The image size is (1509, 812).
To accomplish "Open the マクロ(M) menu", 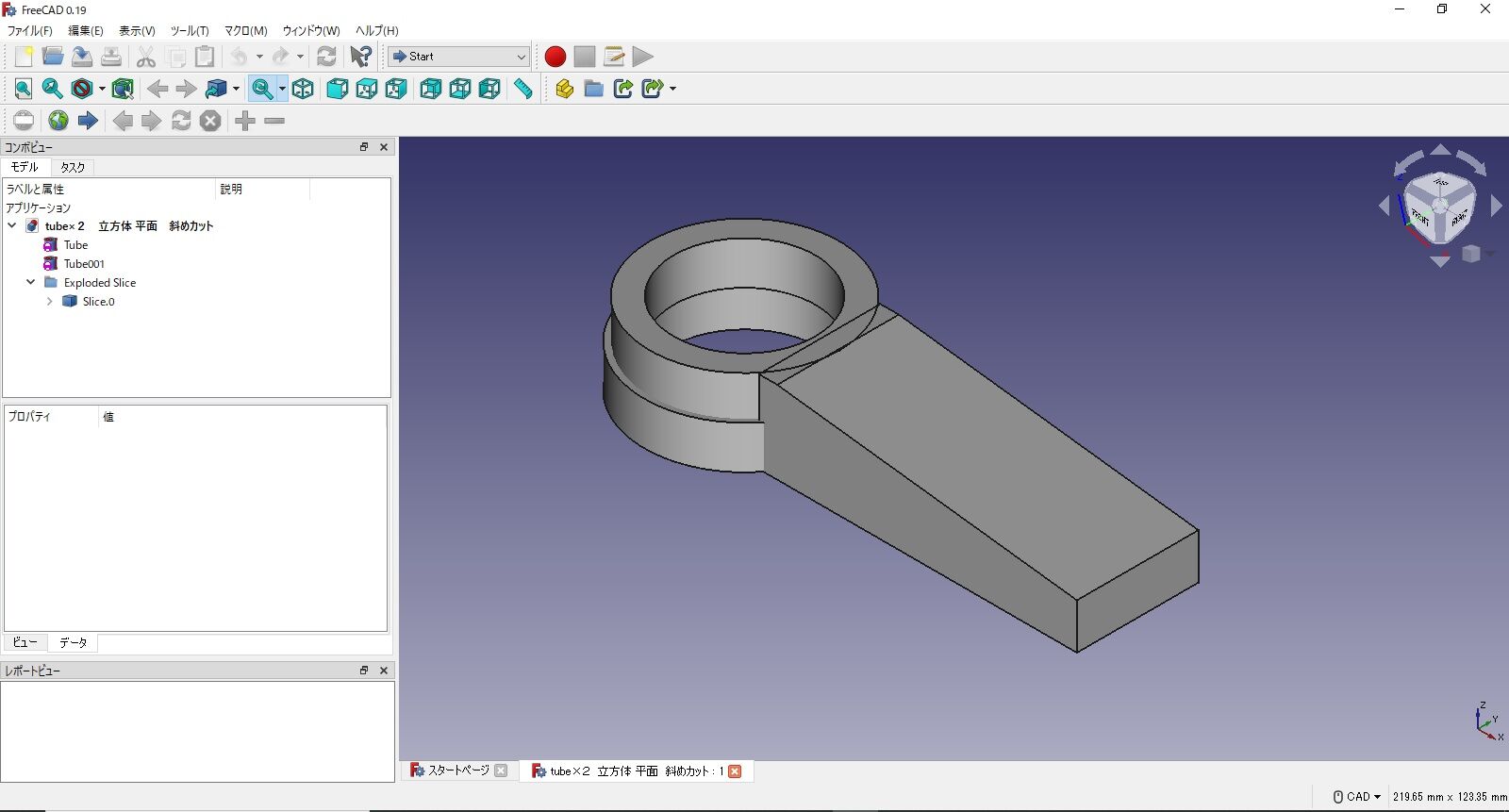I will coord(246,31).
